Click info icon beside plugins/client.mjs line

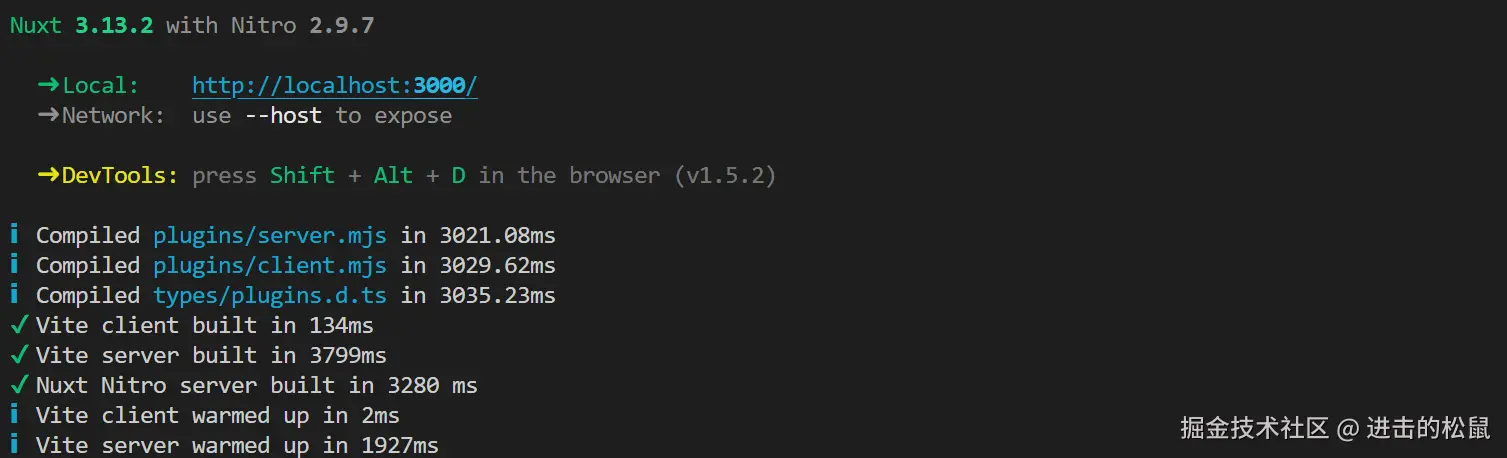(14, 266)
